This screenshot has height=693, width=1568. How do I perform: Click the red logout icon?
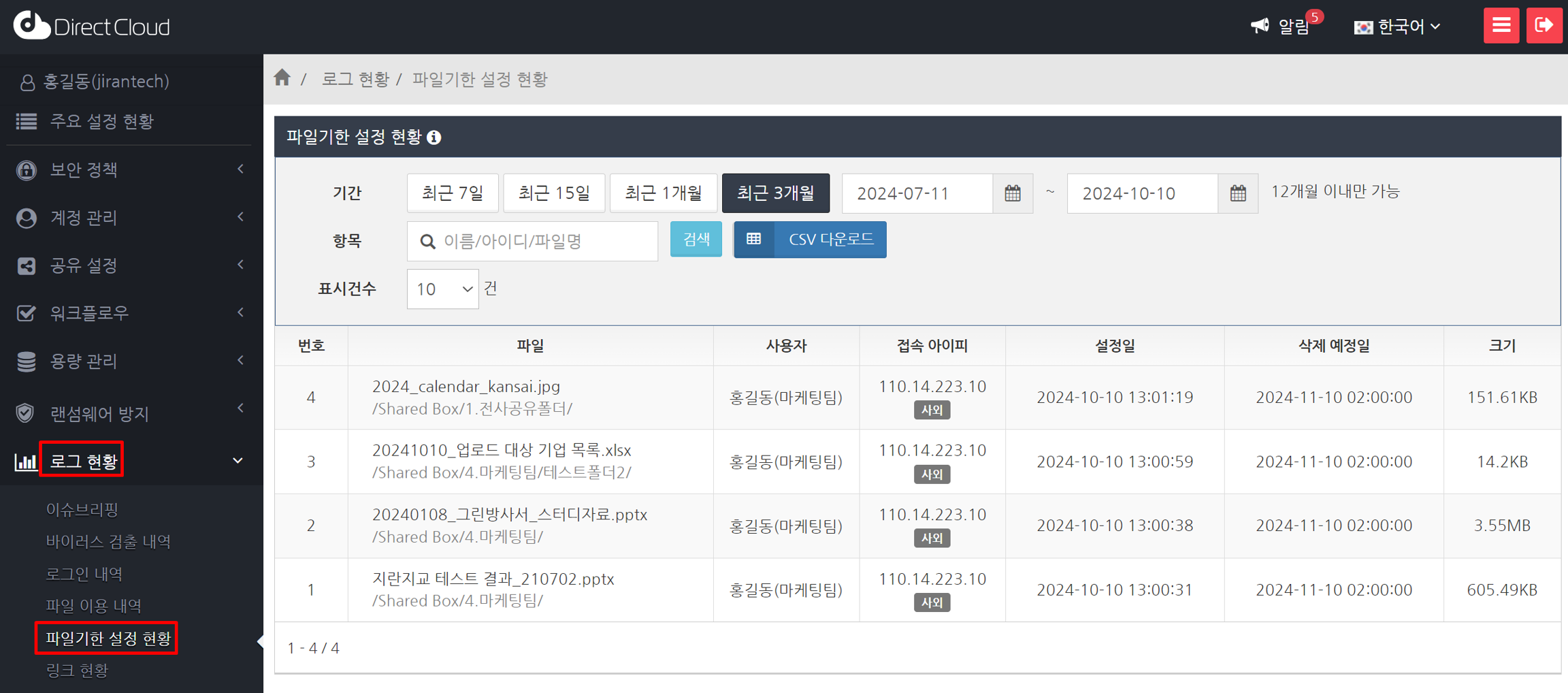(x=1543, y=26)
